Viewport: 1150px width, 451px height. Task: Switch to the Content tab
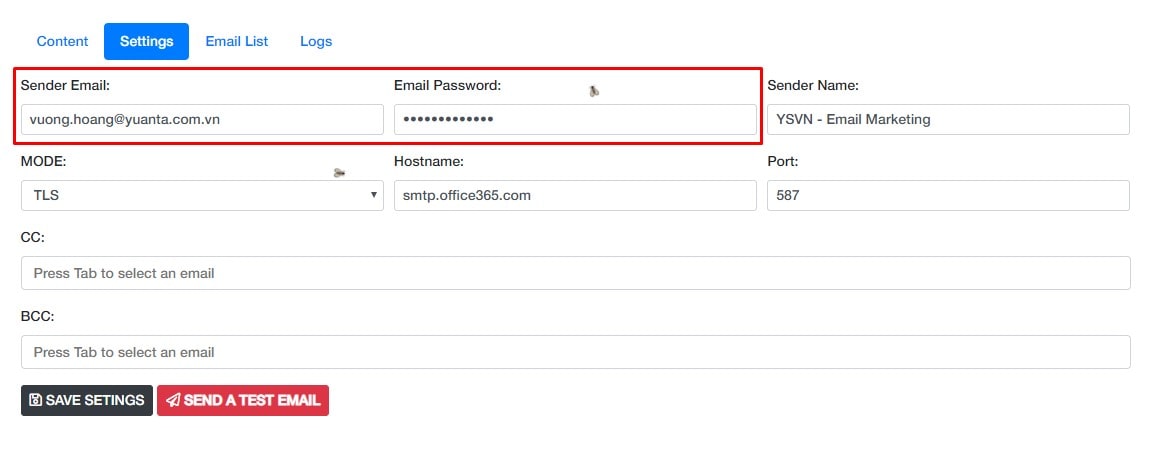click(62, 41)
